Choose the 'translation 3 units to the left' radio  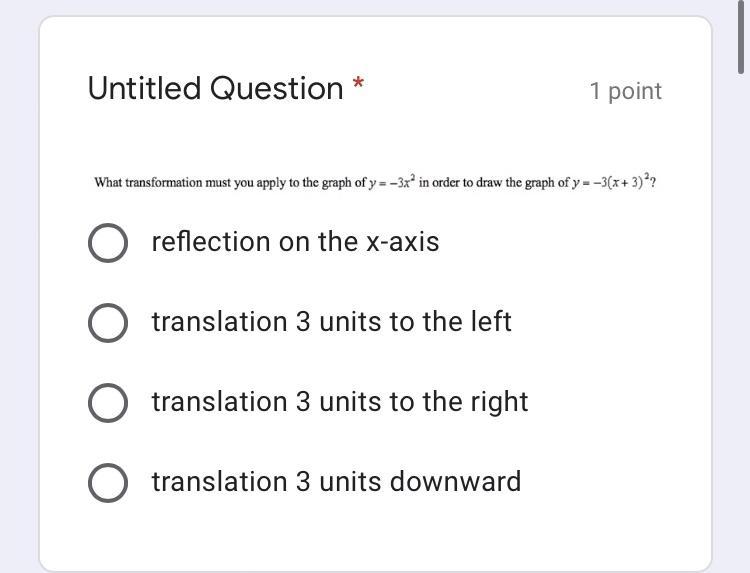tap(108, 322)
